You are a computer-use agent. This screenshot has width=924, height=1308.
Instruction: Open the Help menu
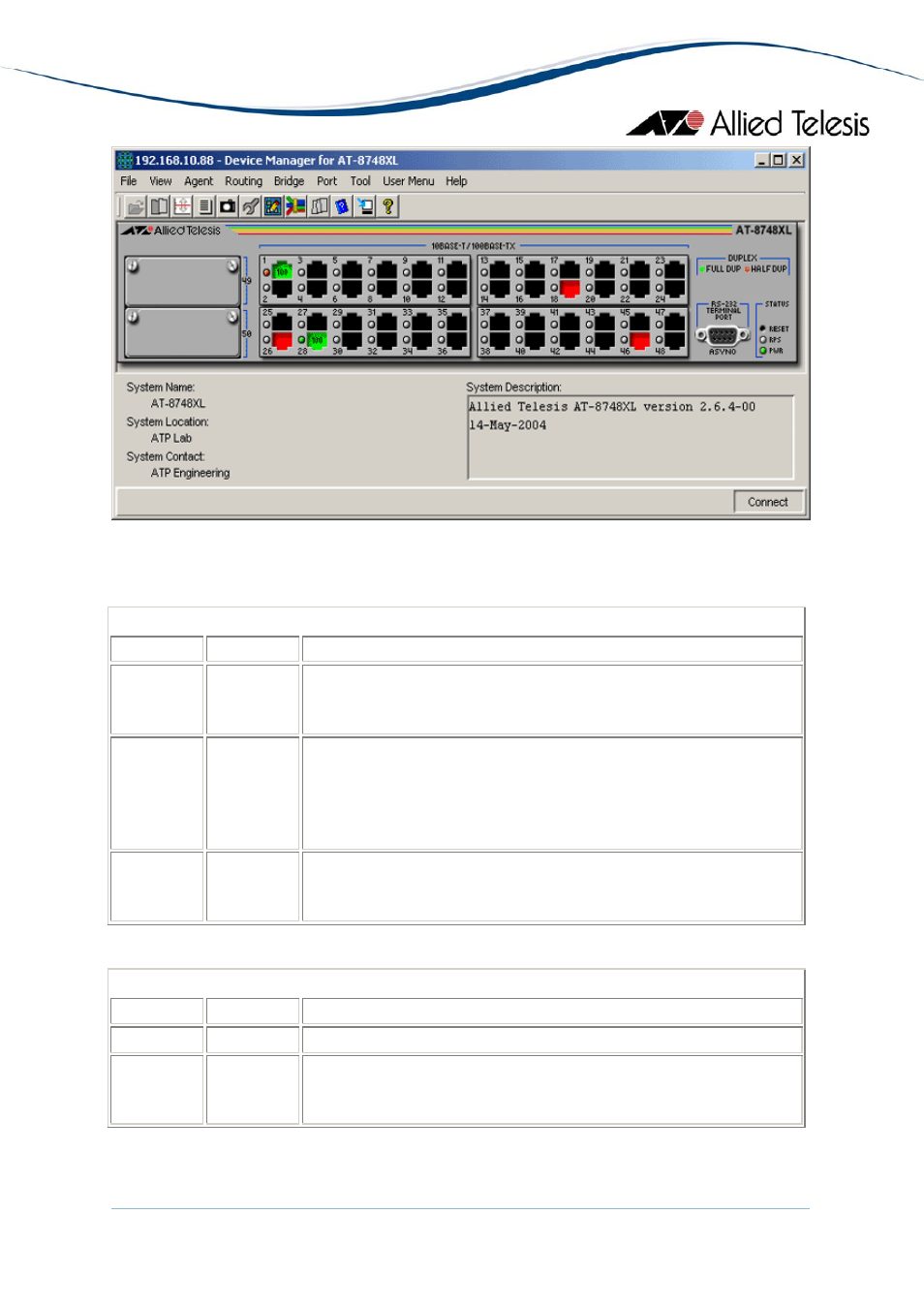tap(456, 181)
